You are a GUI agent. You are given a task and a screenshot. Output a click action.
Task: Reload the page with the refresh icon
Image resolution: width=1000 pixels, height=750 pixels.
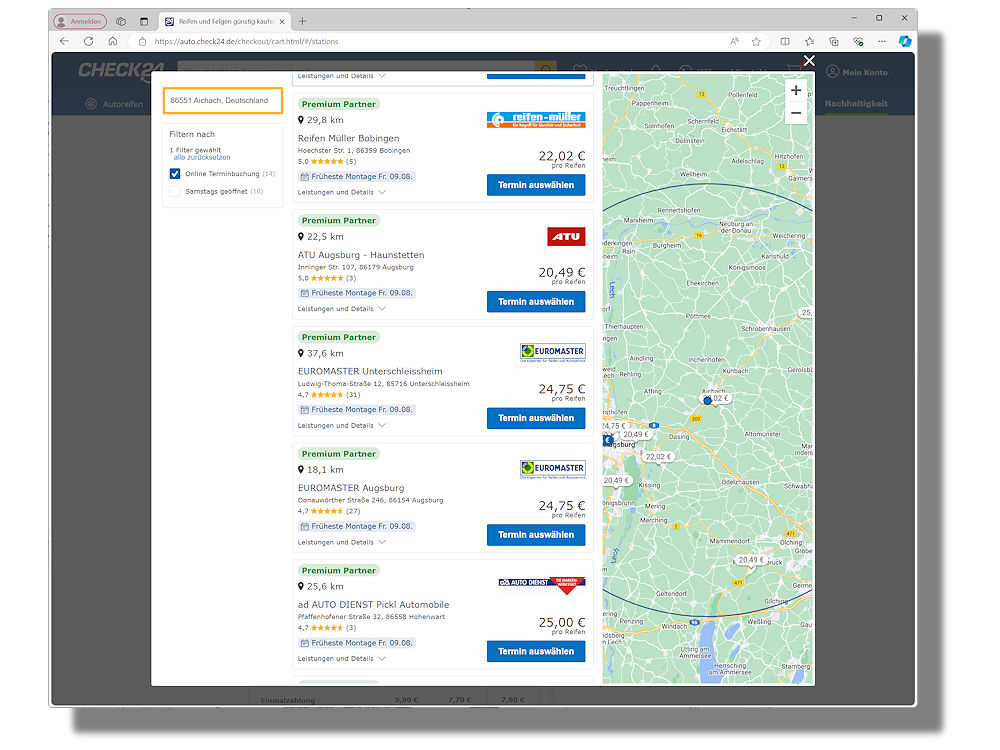click(89, 41)
